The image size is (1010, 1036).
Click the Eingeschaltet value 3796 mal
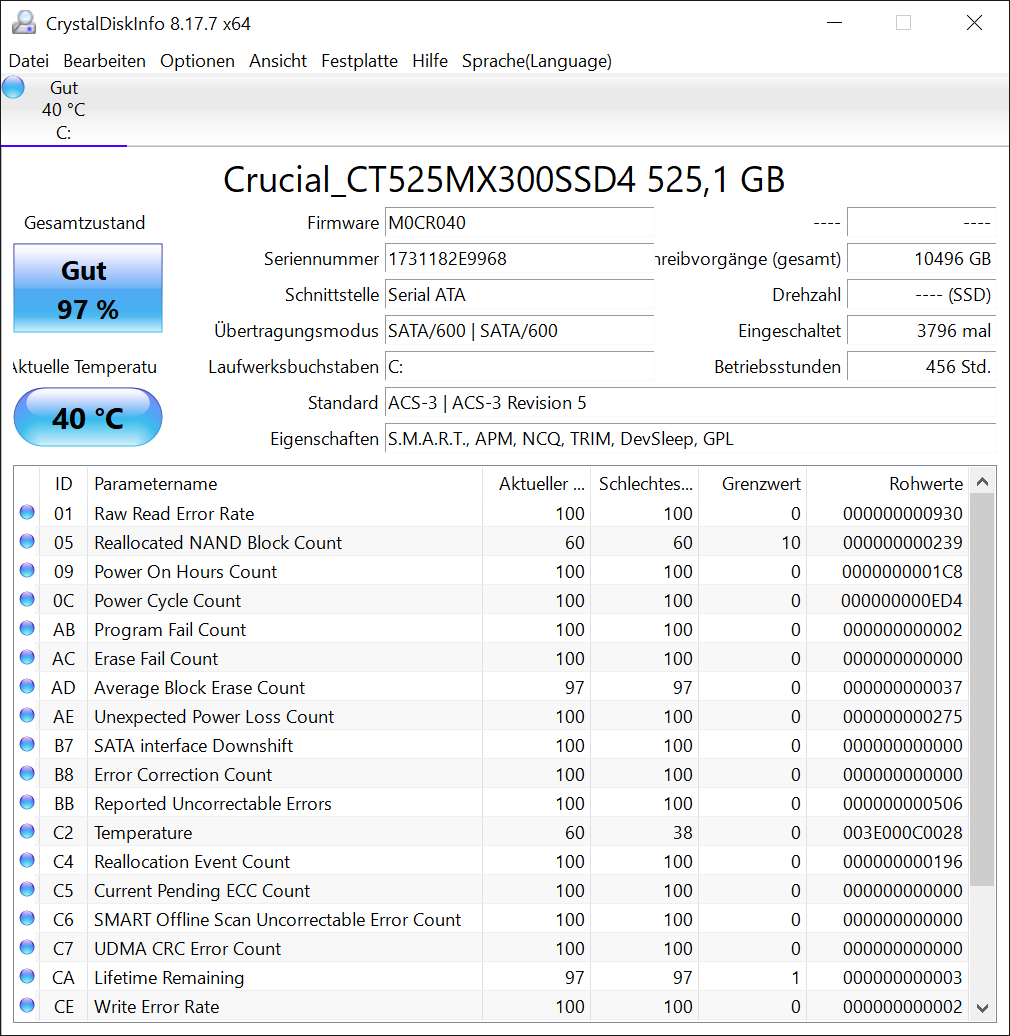click(x=921, y=330)
